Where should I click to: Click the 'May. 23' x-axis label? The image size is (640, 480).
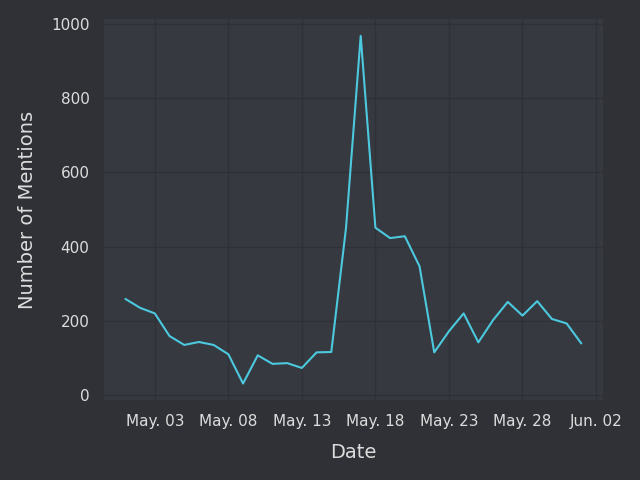[x=449, y=420]
